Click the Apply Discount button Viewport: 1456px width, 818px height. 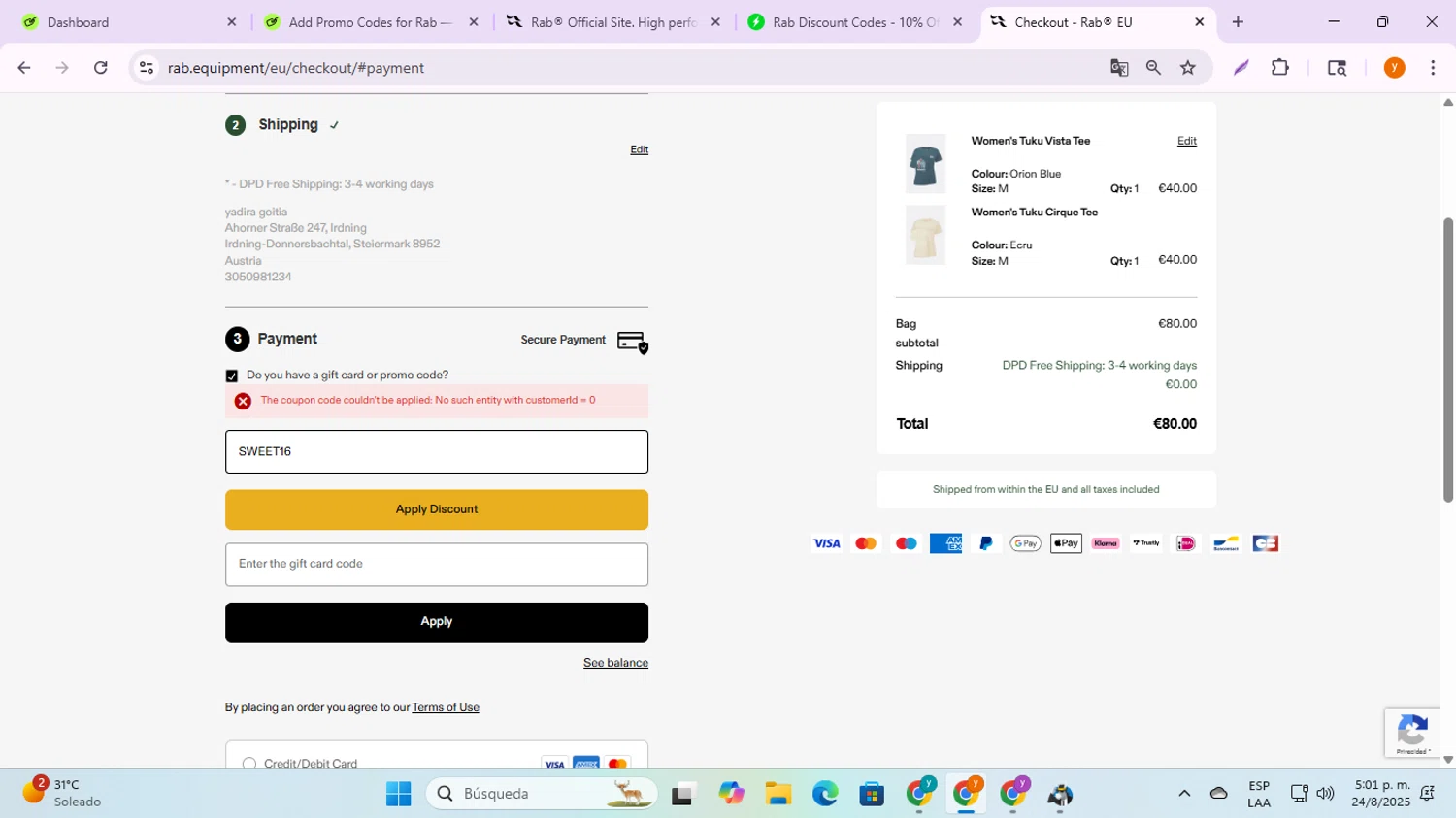pyautogui.click(x=437, y=509)
